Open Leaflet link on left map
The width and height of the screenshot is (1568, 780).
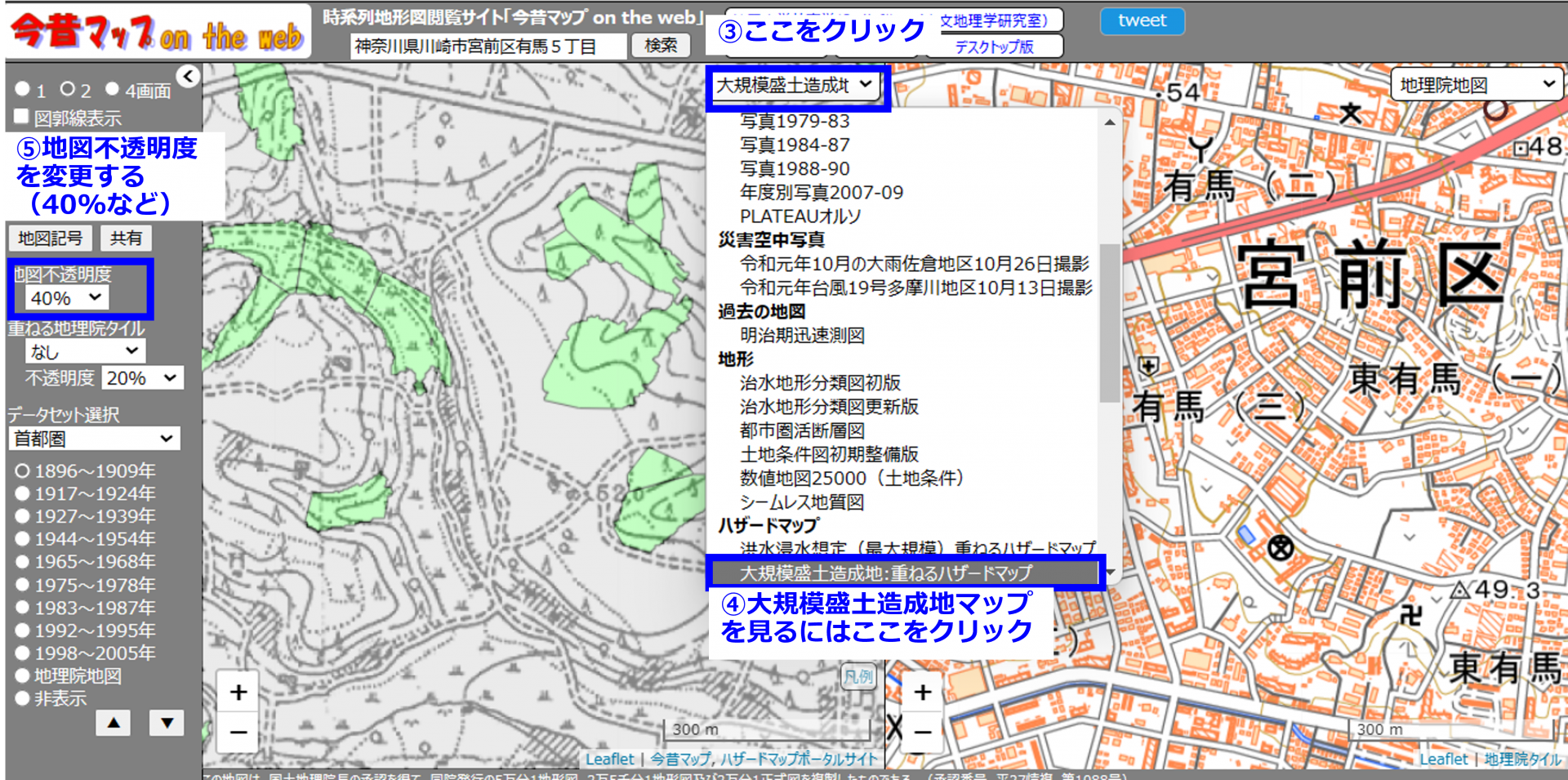(x=609, y=759)
